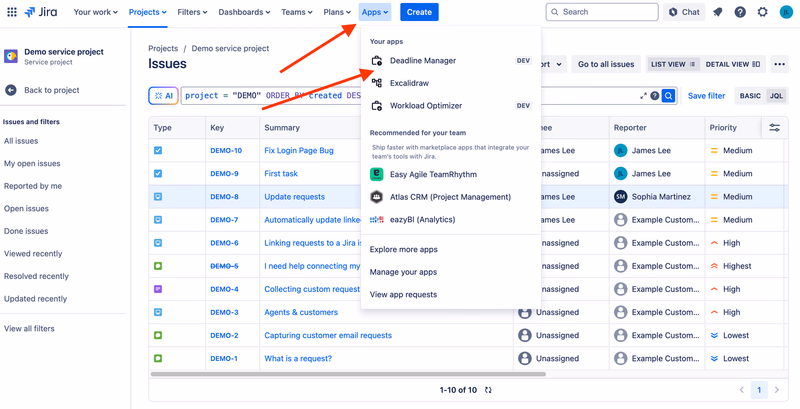Image resolution: width=800 pixels, height=409 pixels.
Task: Click the request type icon for DEMO-5
Action: 158,266
